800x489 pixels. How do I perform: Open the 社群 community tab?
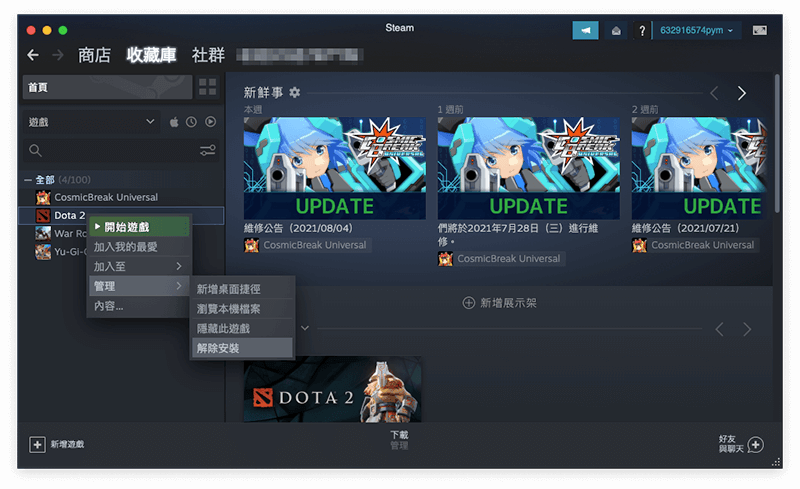(x=208, y=55)
